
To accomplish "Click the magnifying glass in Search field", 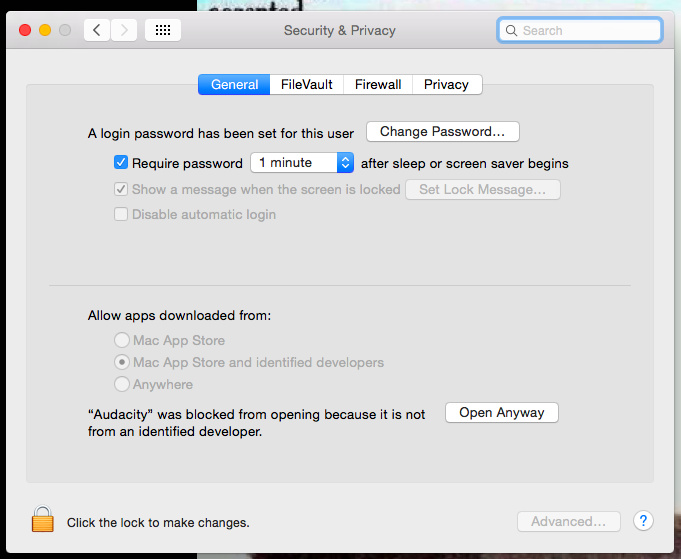I will click(512, 31).
